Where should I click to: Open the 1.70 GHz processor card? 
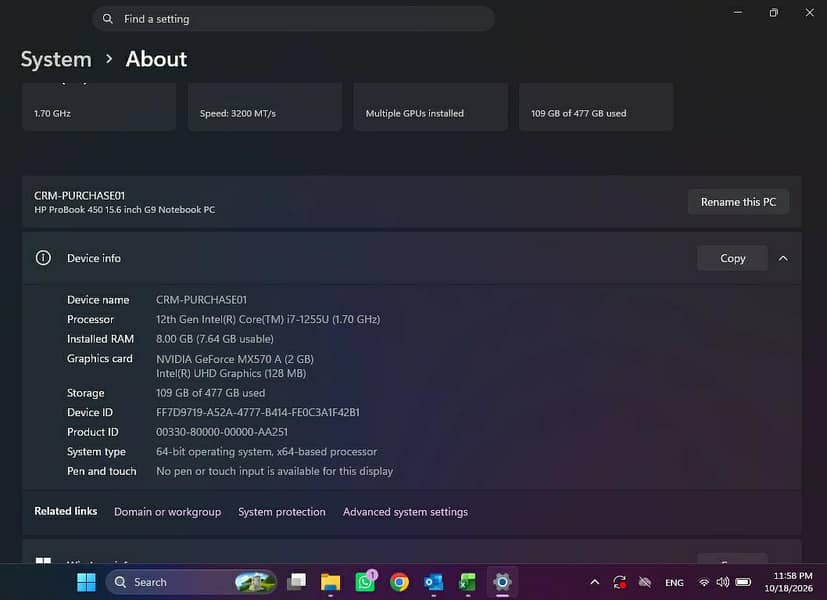[99, 107]
